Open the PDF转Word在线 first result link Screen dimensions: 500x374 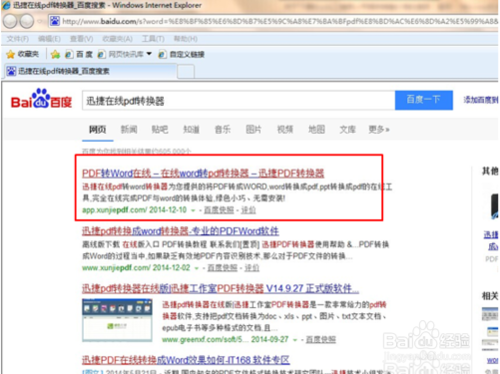(203, 173)
